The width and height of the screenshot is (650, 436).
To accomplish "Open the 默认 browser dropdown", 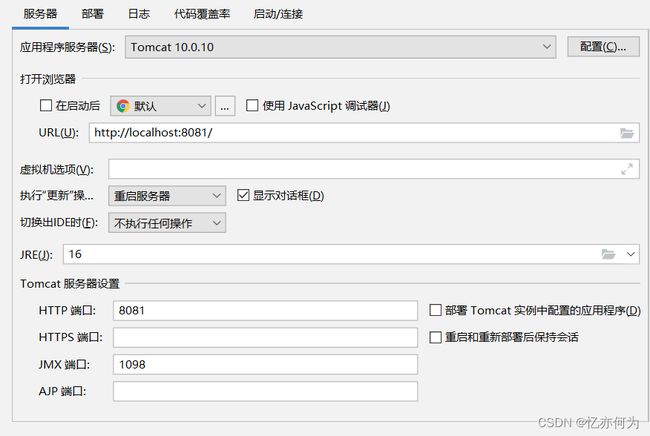I will (160, 106).
